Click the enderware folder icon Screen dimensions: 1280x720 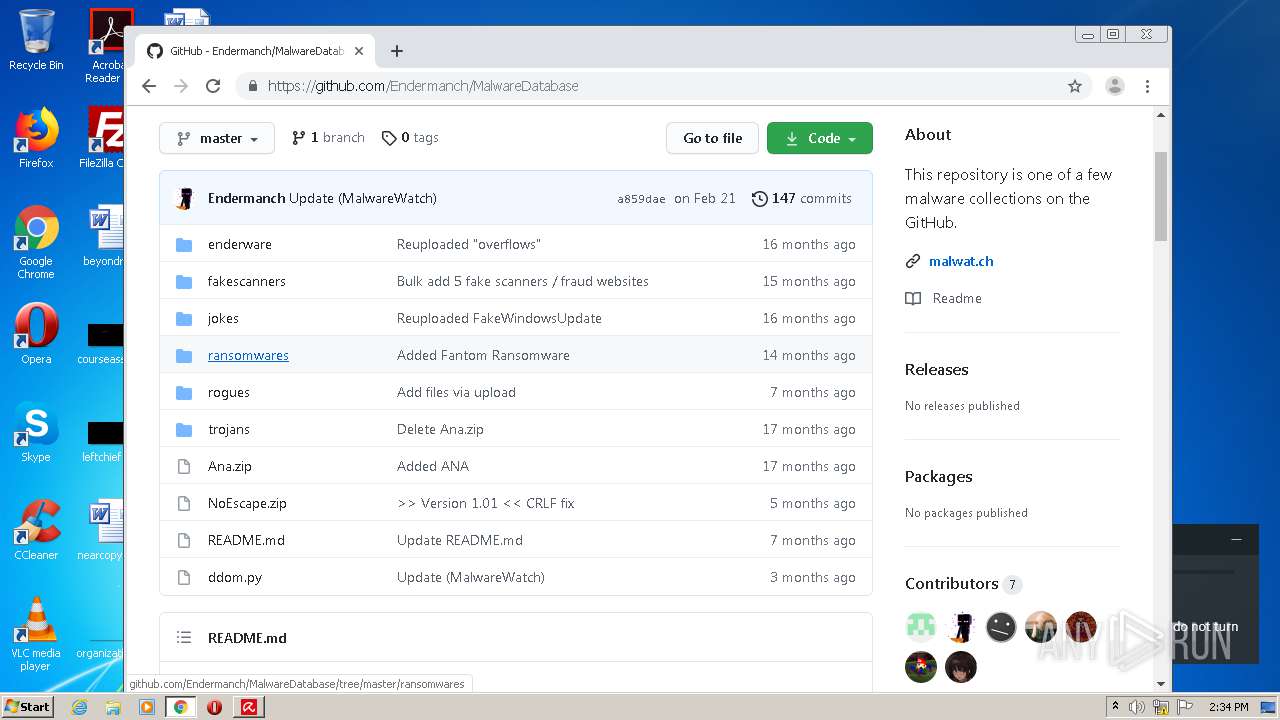184,244
